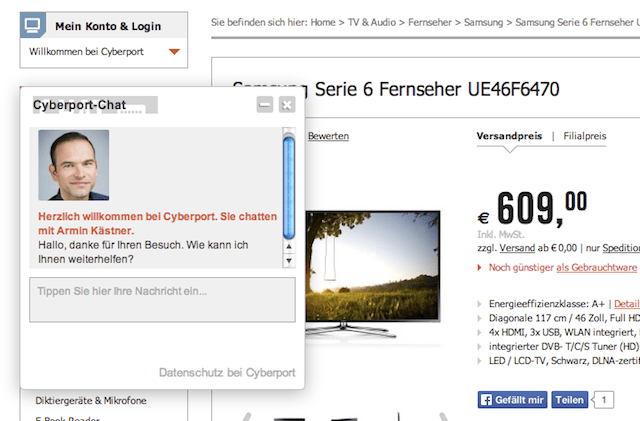Focus the chat message input field

click(162, 300)
